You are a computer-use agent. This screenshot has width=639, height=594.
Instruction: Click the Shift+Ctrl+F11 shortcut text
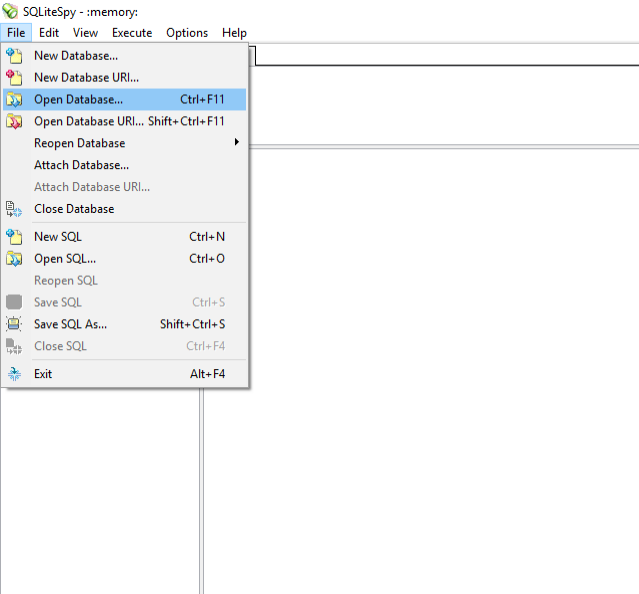point(186,121)
